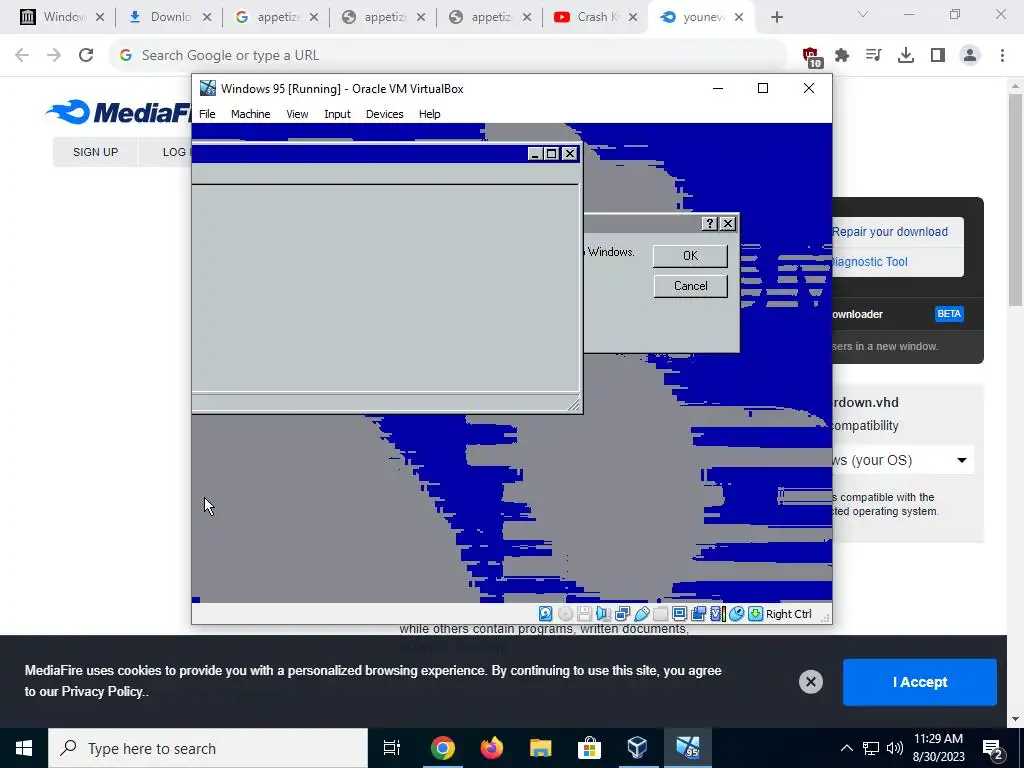
Task: Open the View menu in VirtualBox
Action: [297, 114]
